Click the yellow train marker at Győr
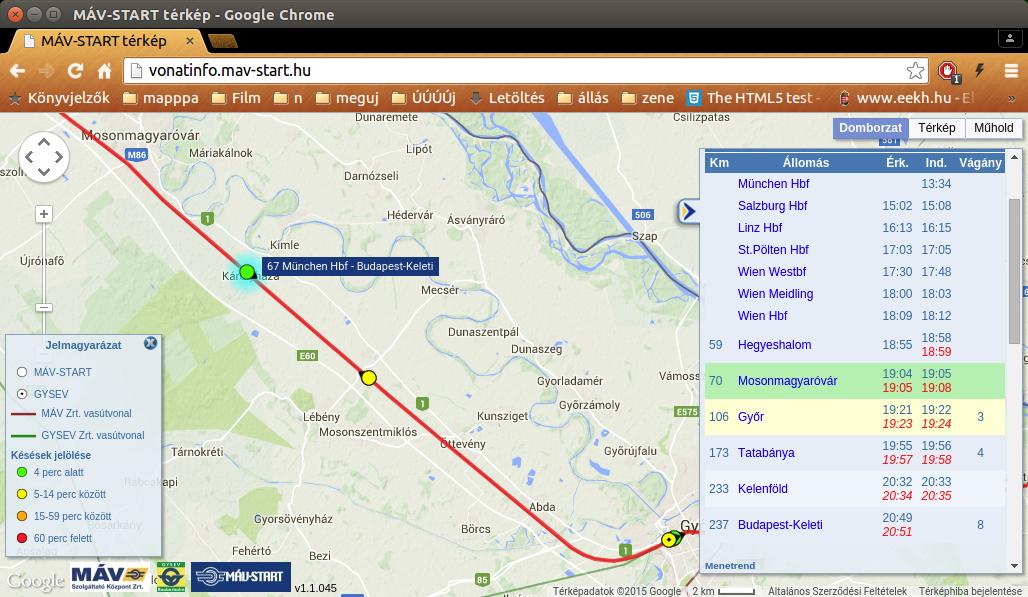 pyautogui.click(x=669, y=540)
